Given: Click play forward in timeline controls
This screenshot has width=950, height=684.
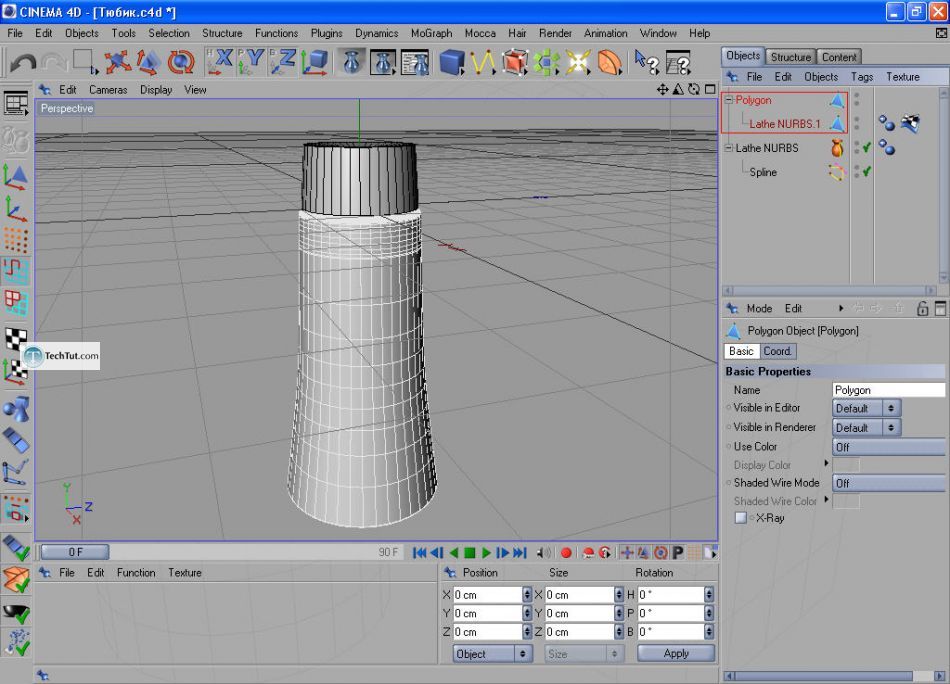Looking at the screenshot, I should (x=486, y=553).
